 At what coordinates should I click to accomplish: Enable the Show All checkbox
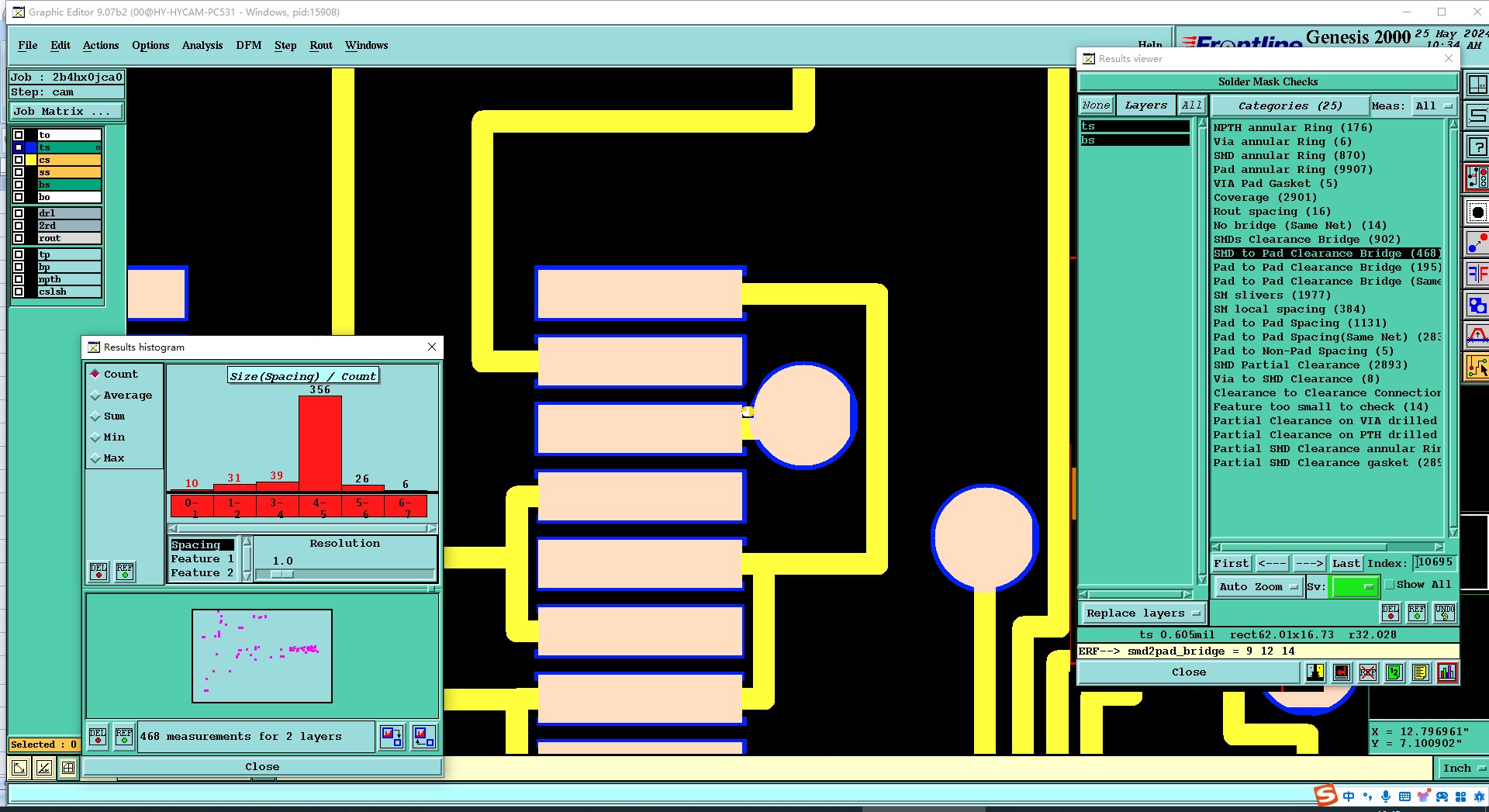click(x=1390, y=585)
